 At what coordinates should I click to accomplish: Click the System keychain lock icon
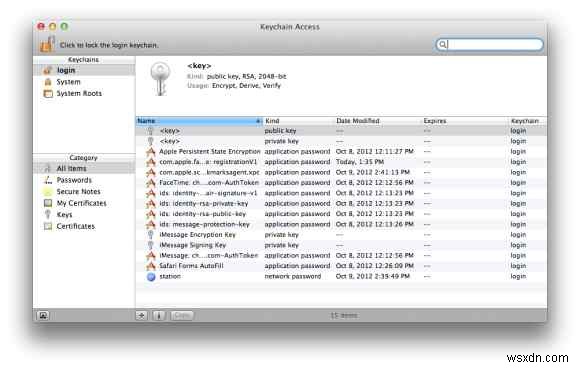48,82
